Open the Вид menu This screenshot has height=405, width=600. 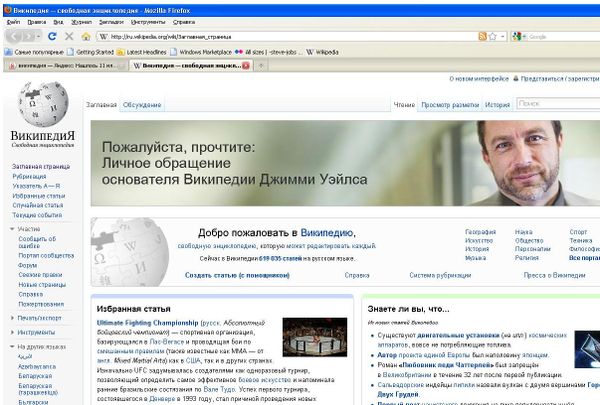point(59,22)
